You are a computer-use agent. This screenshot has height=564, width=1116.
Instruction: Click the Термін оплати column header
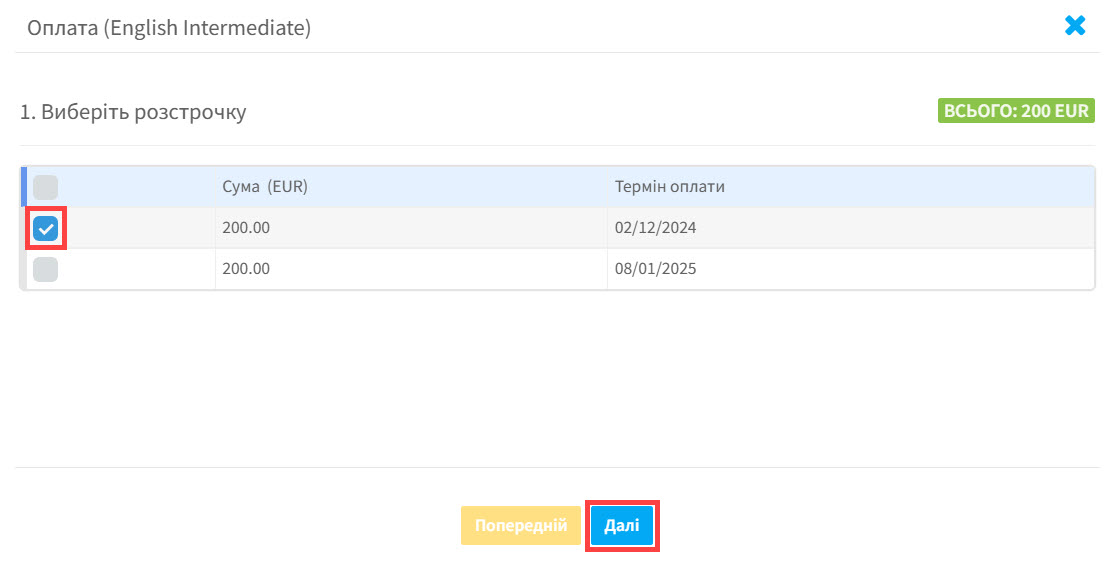670,187
